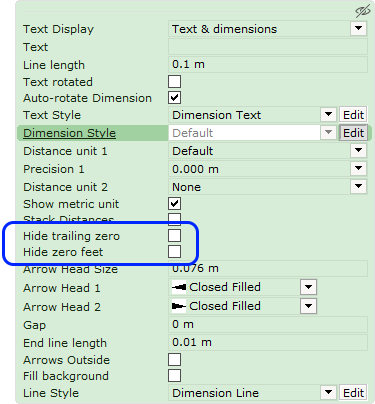Viewport: 375px width, 404px height.
Task: Open the Text Style dropdown arrow
Action: (x=328, y=115)
